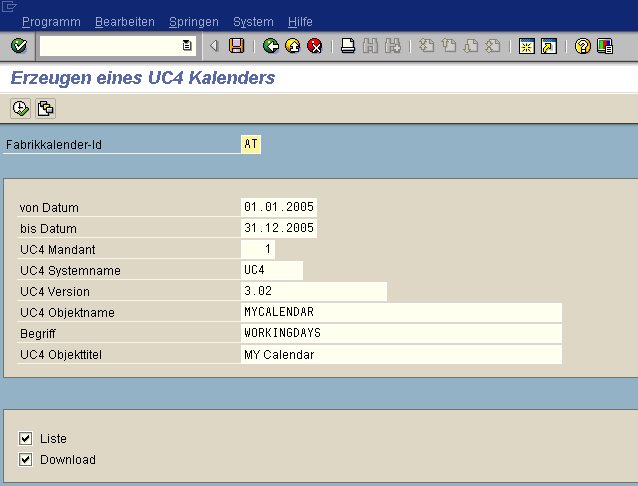Click the Erzeugen eines UC4 Kalenders title
The height and width of the screenshot is (486, 638).
coord(143,78)
